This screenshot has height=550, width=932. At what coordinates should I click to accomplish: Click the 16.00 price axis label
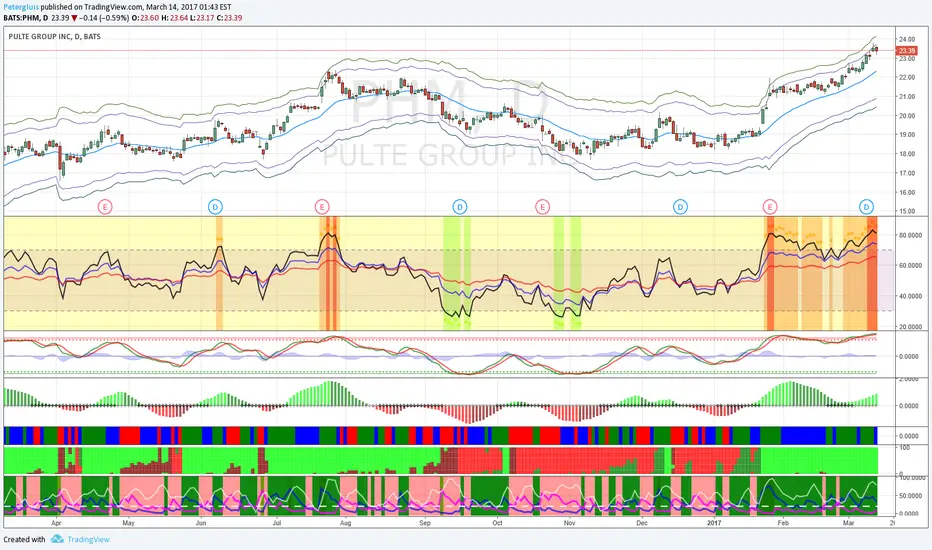click(907, 193)
